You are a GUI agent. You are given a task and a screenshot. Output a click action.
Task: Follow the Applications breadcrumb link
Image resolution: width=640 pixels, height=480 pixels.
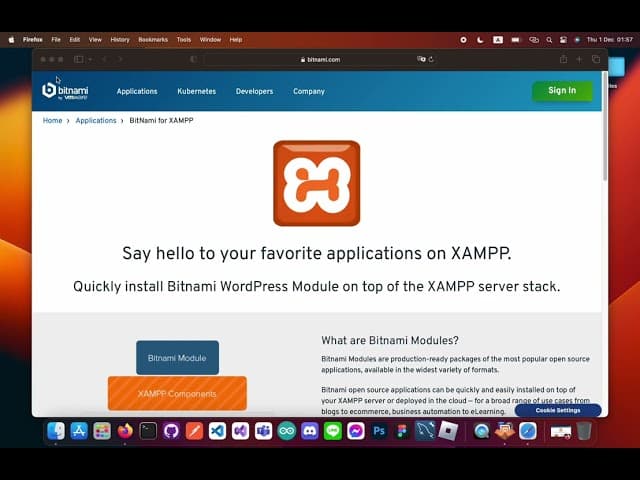click(x=96, y=120)
